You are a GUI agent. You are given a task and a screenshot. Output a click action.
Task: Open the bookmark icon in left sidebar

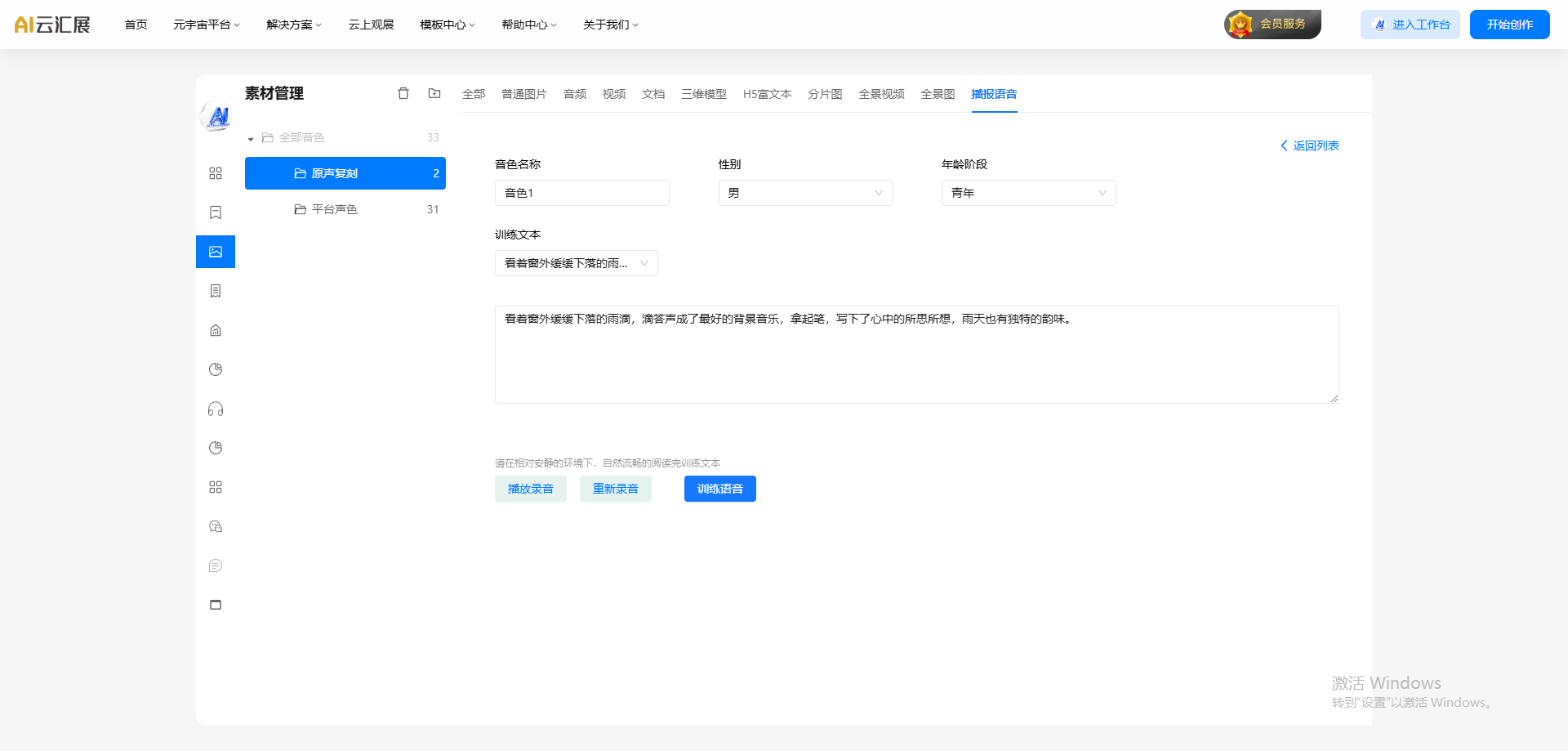[216, 212]
